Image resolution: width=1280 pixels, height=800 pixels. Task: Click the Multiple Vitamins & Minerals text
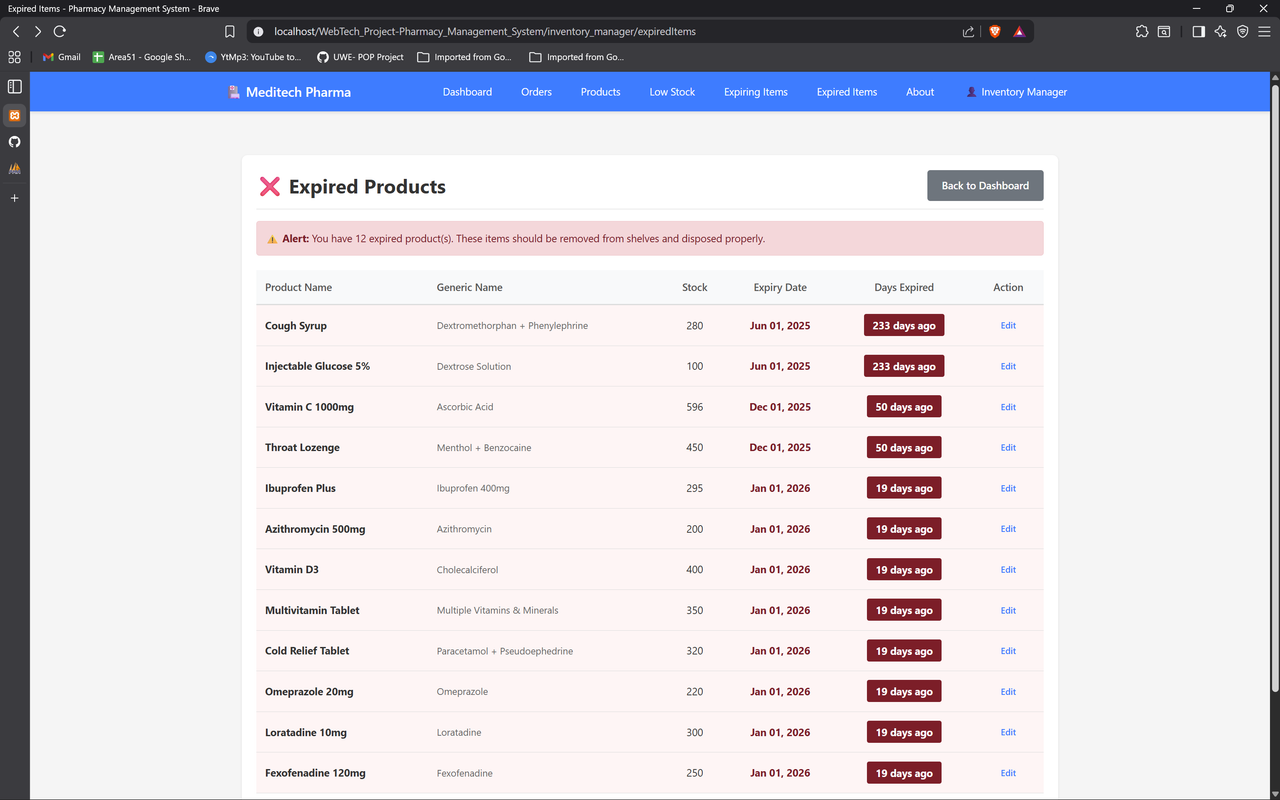click(x=498, y=610)
